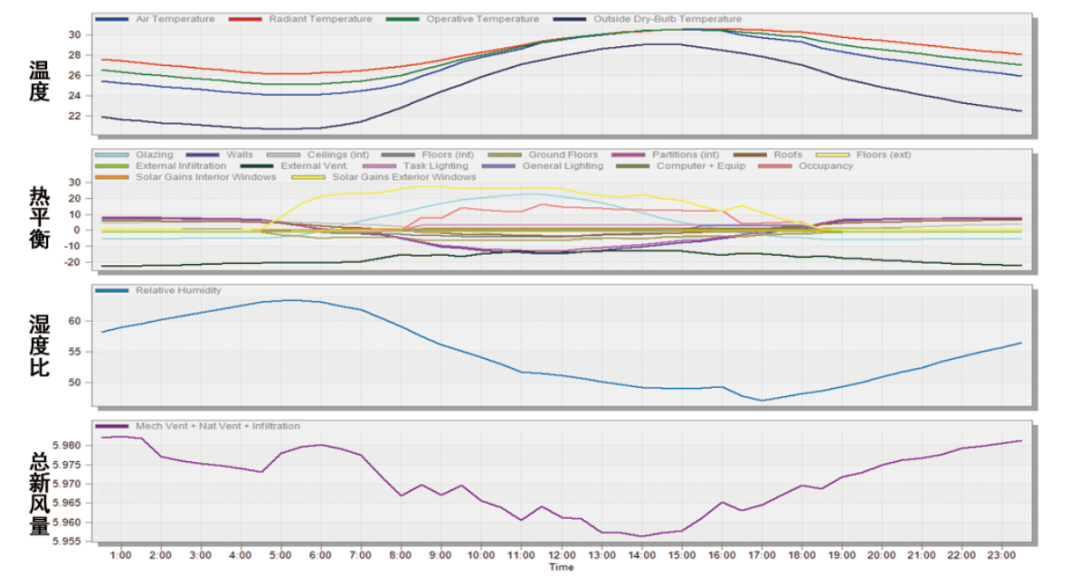
Task: Select External Infiltration legend entry
Action: [180, 166]
